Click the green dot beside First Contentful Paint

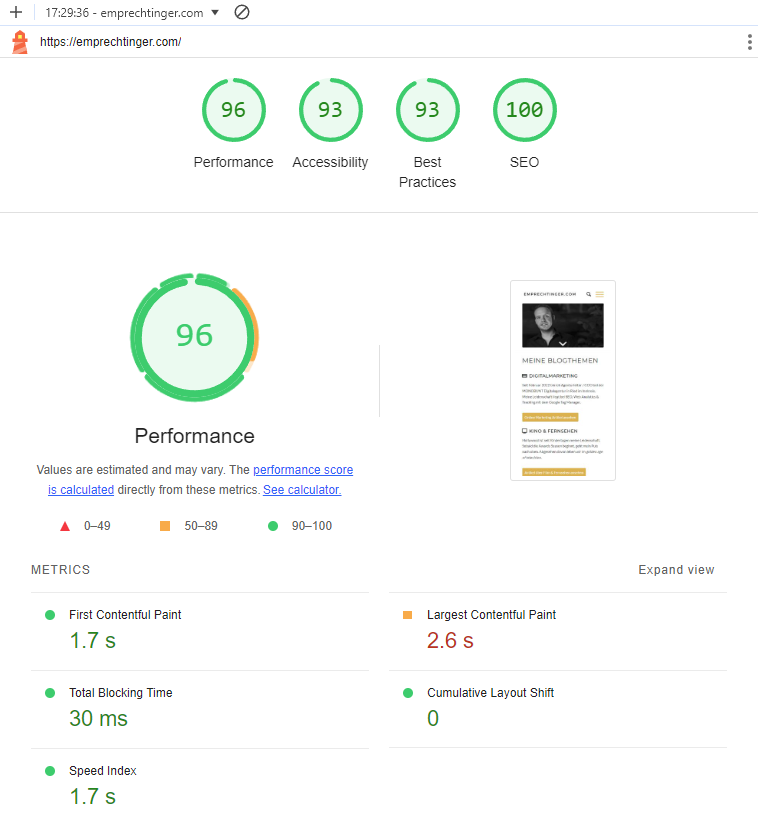click(50, 615)
